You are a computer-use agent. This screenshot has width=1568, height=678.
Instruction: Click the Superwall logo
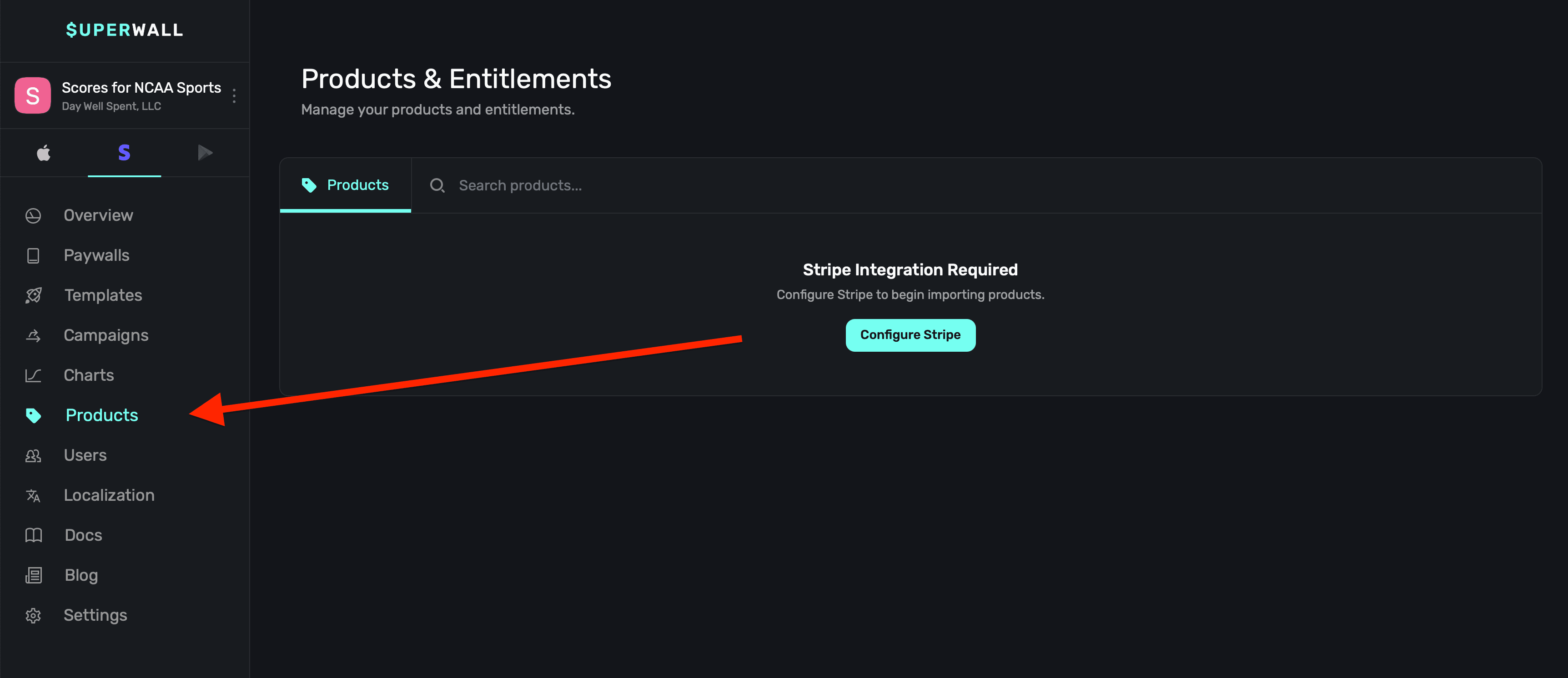coord(124,30)
